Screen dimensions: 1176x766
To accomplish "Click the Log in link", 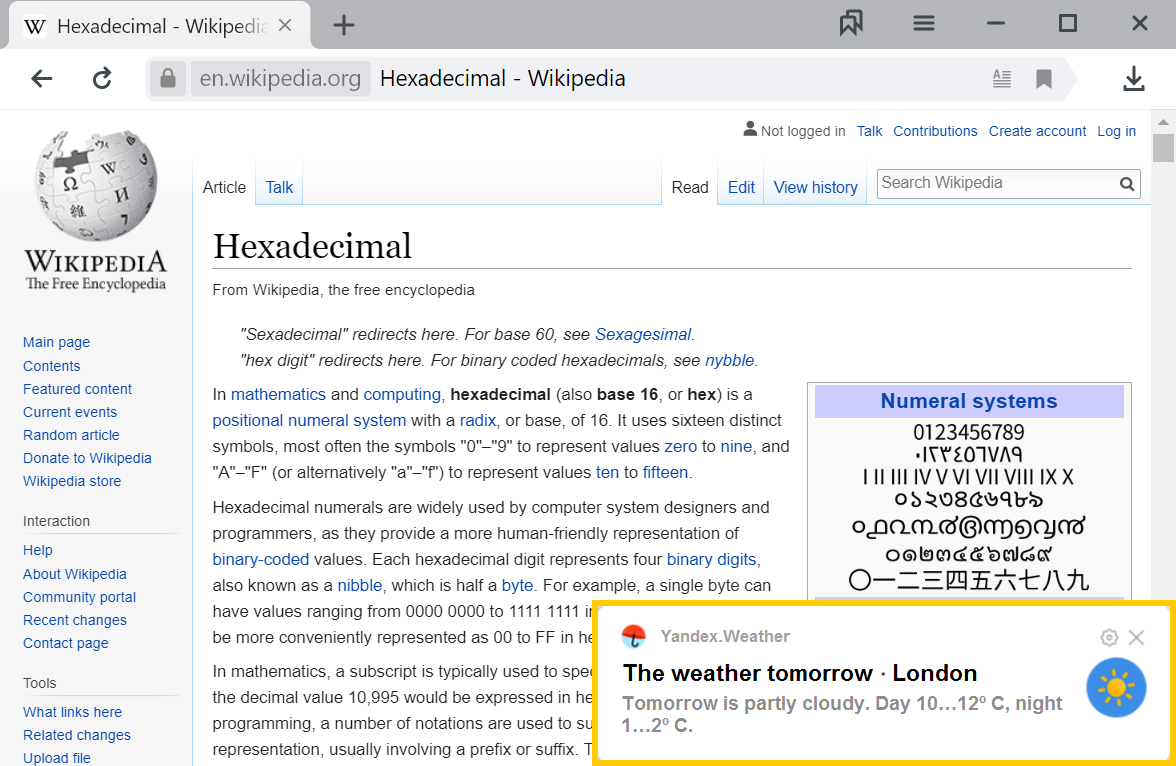I will (x=1117, y=131).
